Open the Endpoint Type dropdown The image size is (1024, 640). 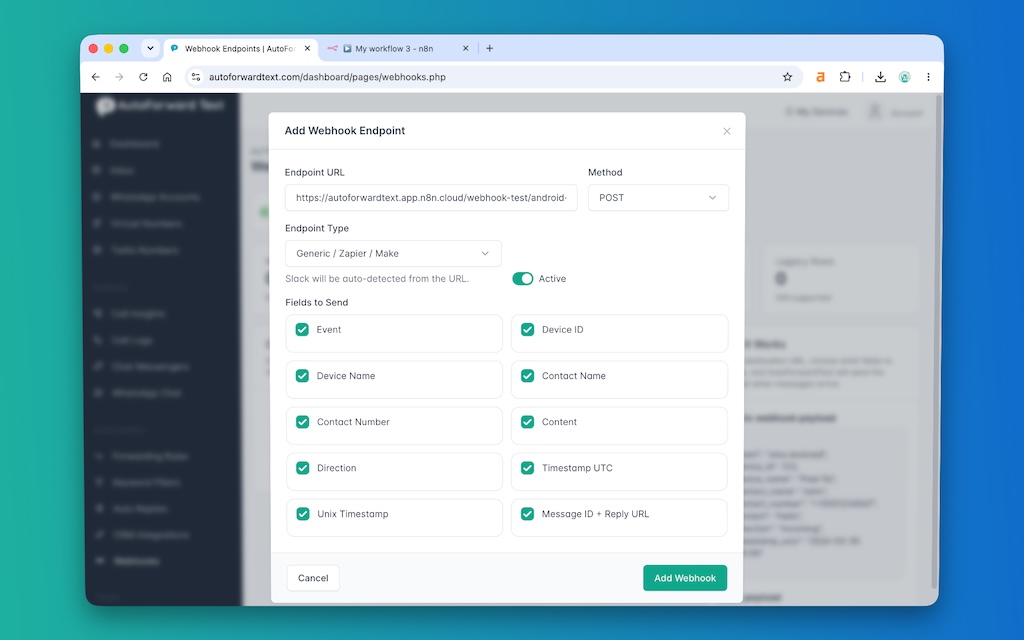click(x=393, y=253)
